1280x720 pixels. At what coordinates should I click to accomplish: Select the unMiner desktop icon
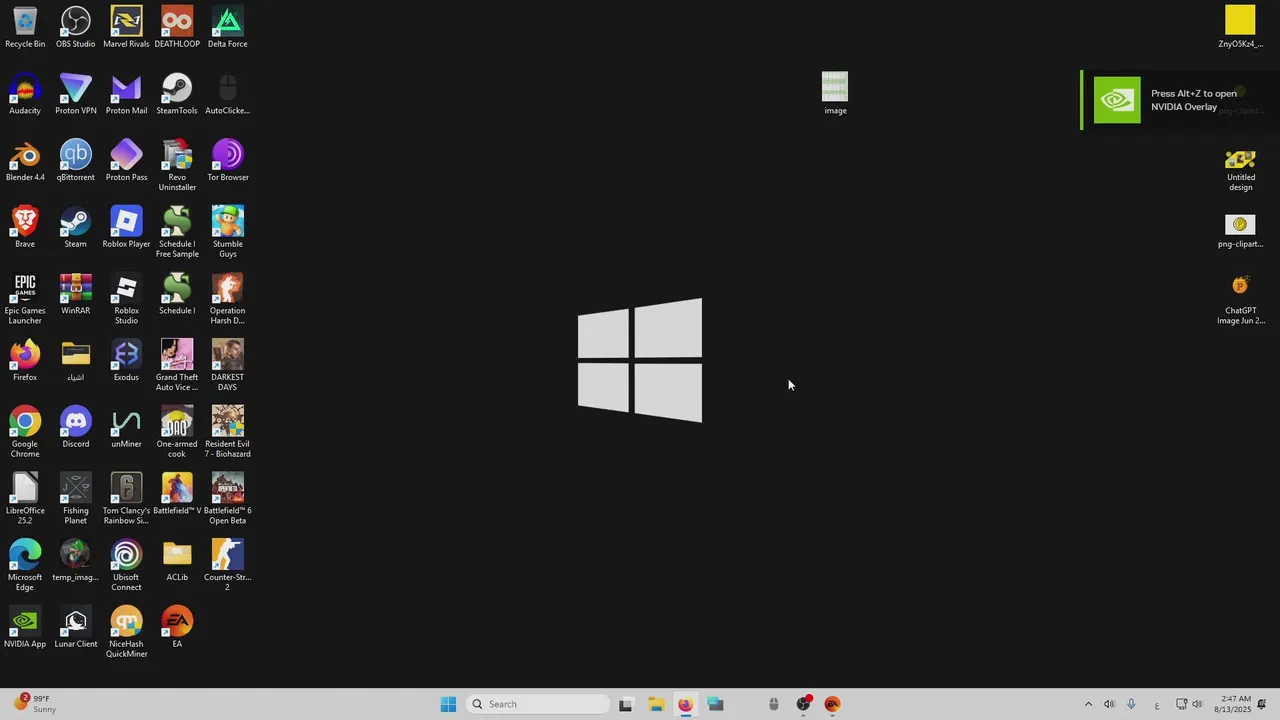point(126,427)
